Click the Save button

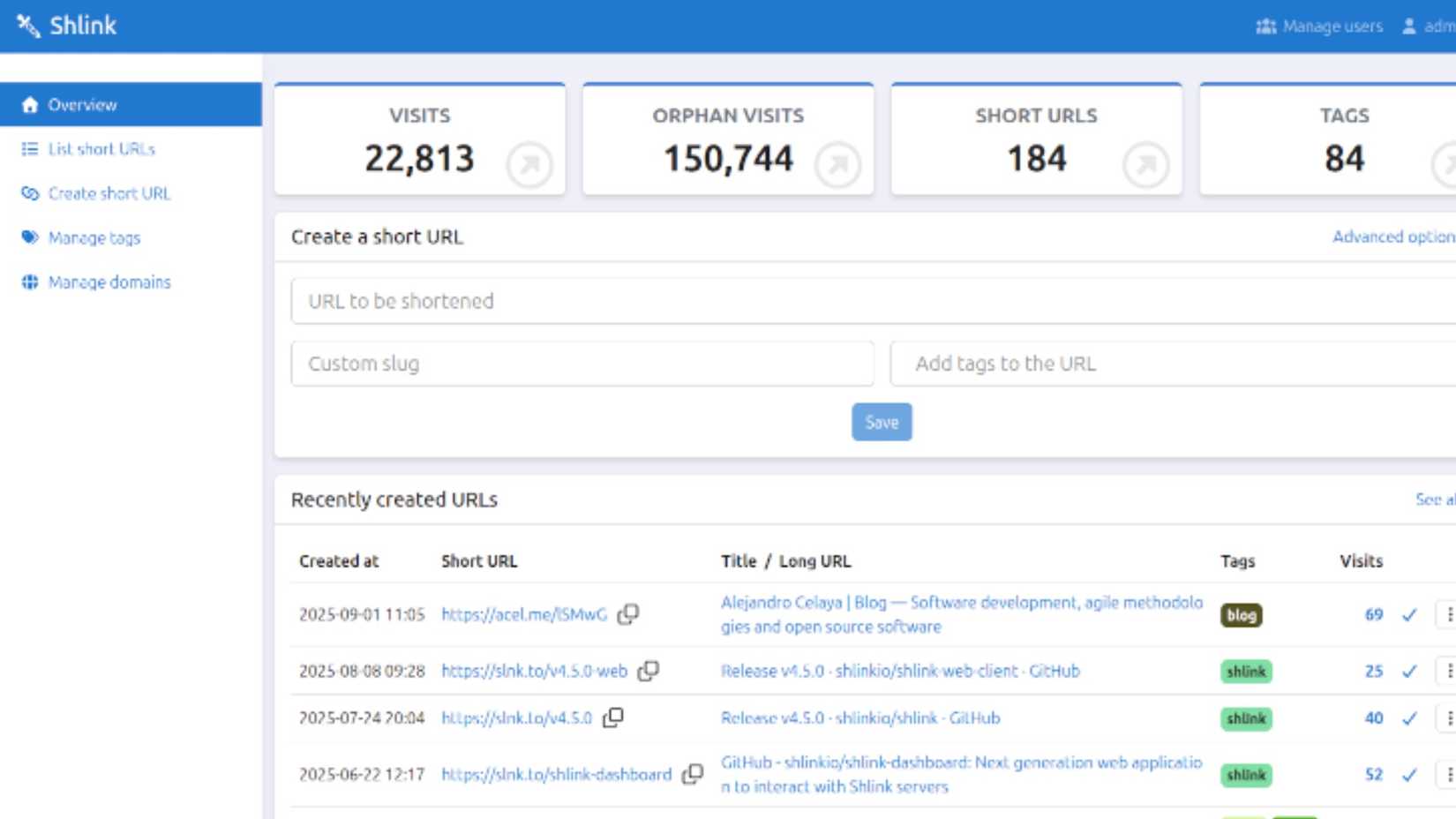[x=881, y=421]
